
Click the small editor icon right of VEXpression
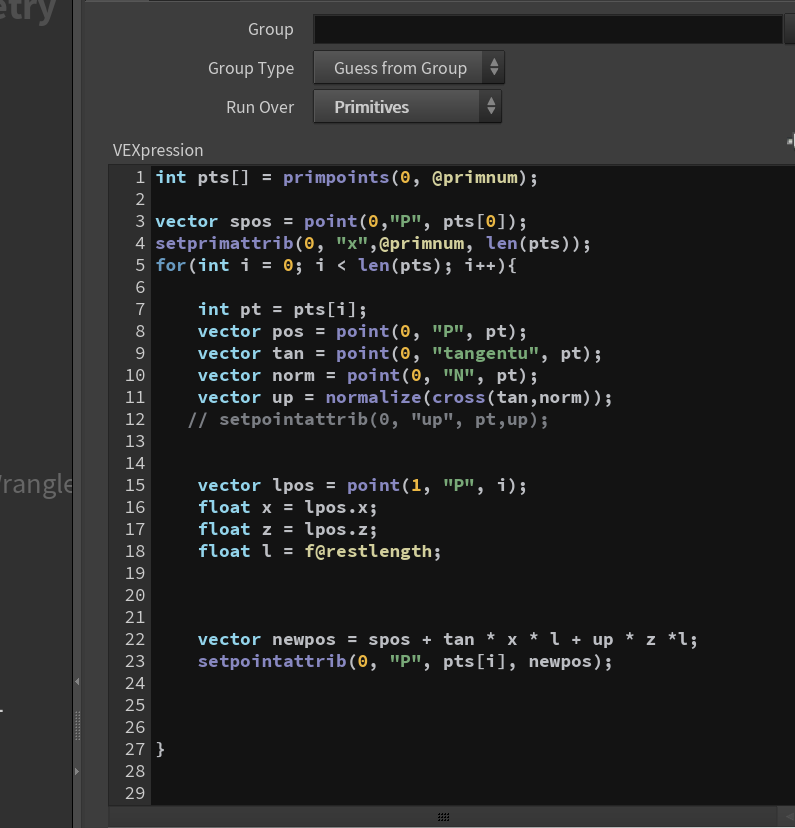(791, 141)
